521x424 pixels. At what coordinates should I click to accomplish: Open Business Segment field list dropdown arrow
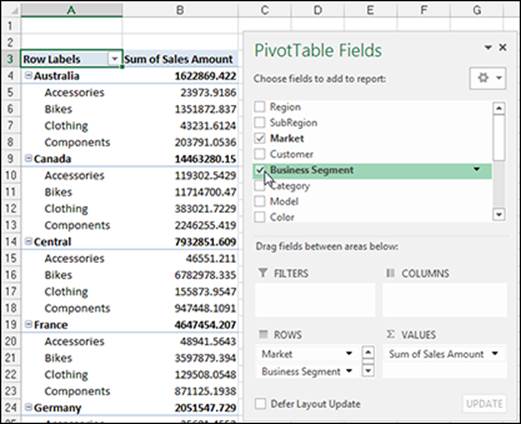(x=477, y=170)
